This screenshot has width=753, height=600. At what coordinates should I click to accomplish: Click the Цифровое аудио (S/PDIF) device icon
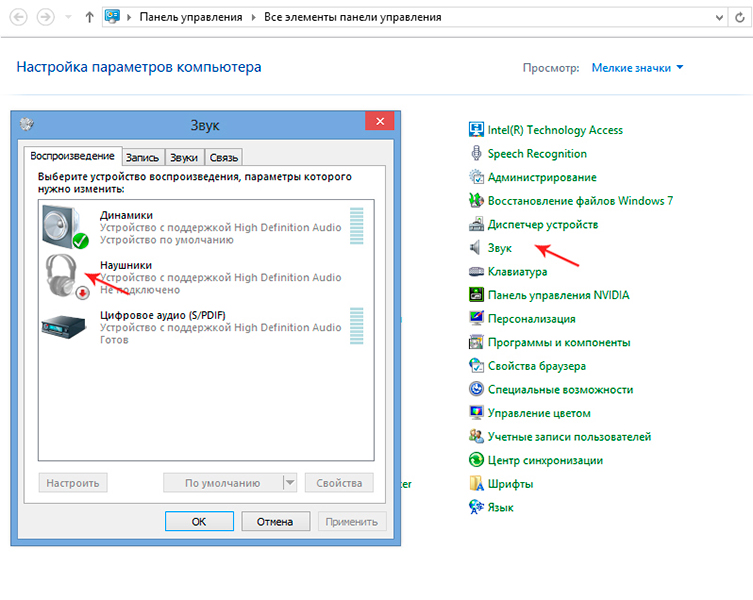pyautogui.click(x=66, y=326)
